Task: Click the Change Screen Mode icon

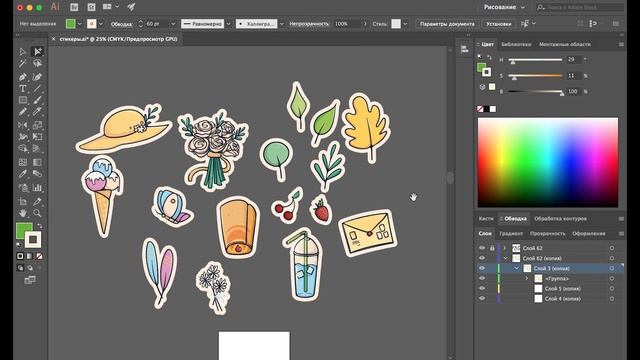Action: 30,280
